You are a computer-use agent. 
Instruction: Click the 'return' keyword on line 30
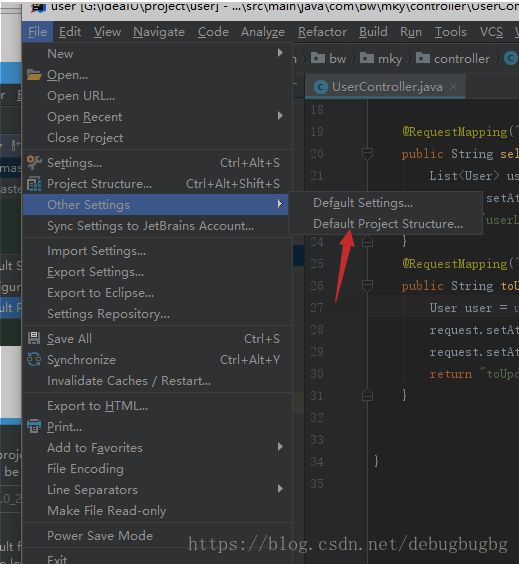(x=451, y=374)
